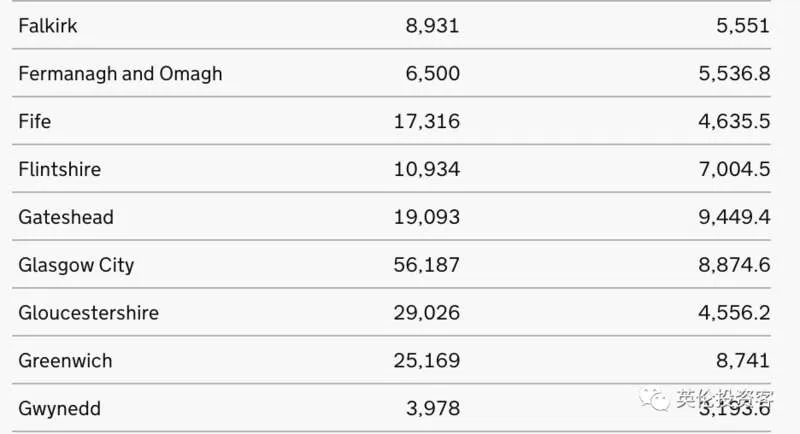Screen dimensions: 800x434
Task: Select the Gwynedd row label
Action: 60,409
